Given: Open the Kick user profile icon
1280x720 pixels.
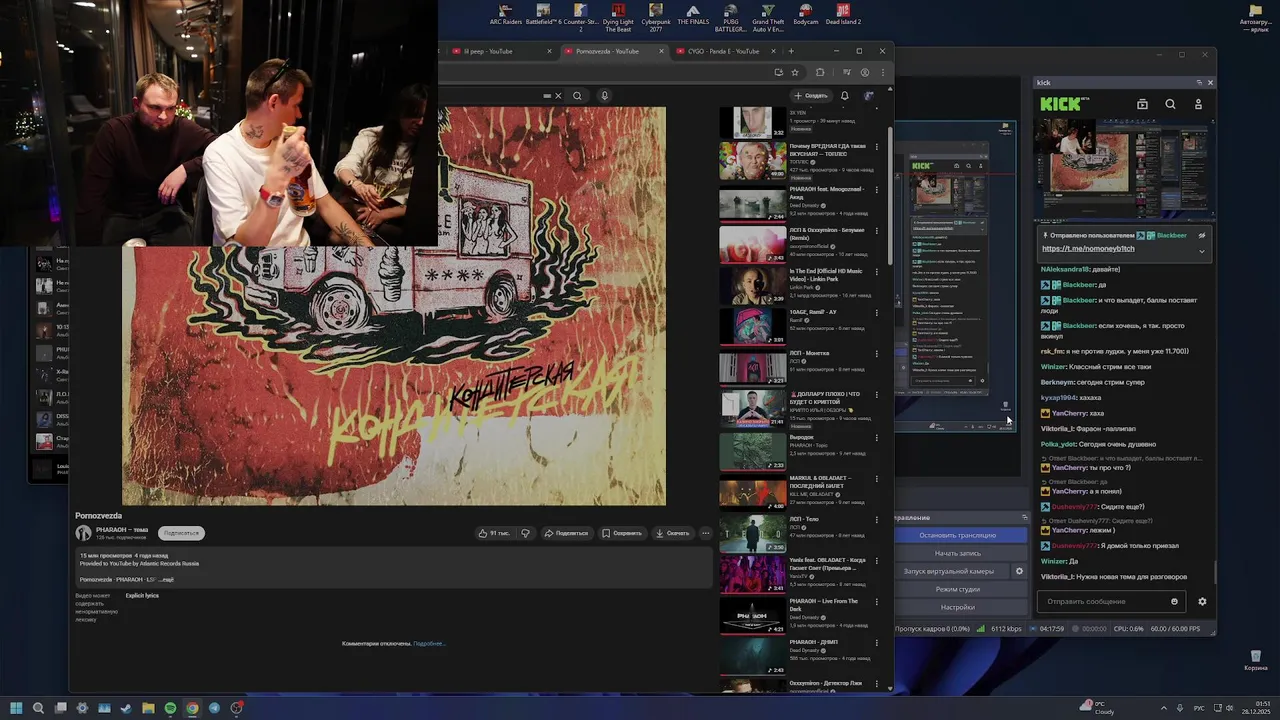Looking at the screenshot, I should [1198, 104].
